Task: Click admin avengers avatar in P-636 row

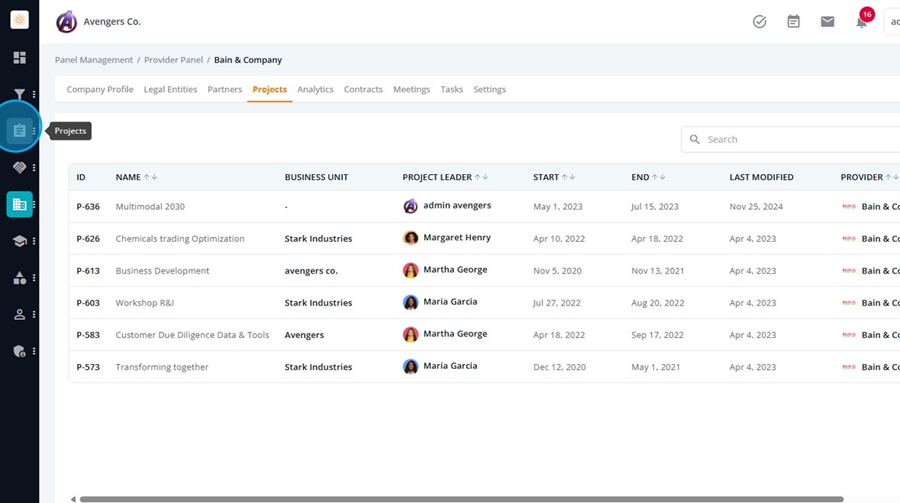Action: click(x=410, y=206)
